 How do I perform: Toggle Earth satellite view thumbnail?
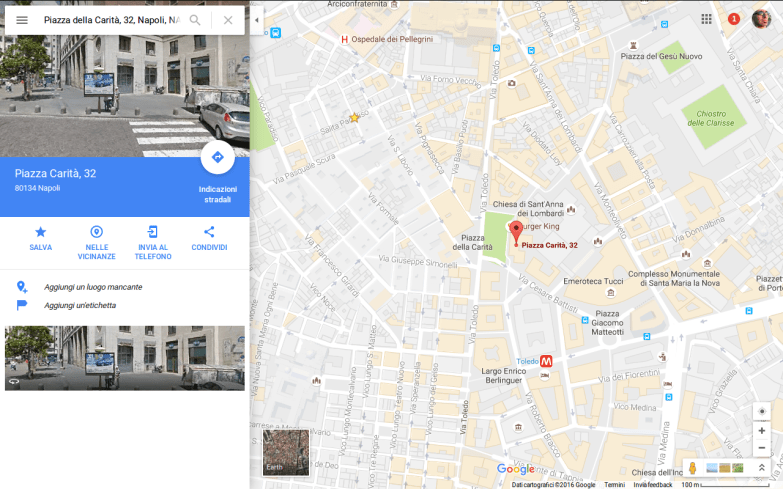tap(286, 453)
